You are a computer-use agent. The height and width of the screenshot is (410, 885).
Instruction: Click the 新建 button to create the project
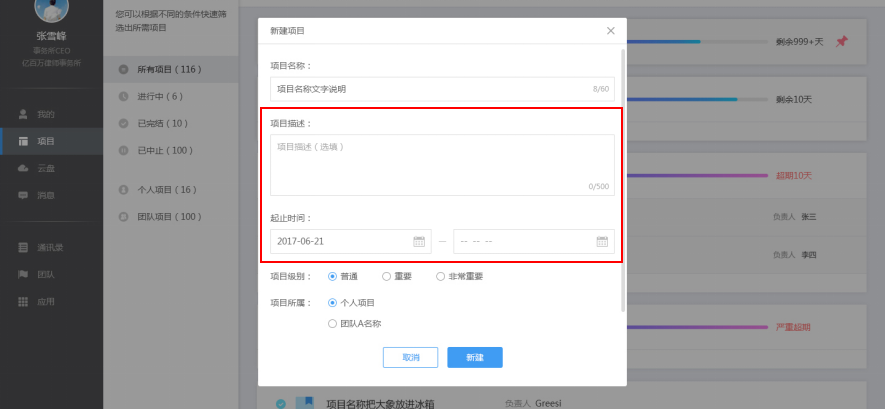click(475, 357)
